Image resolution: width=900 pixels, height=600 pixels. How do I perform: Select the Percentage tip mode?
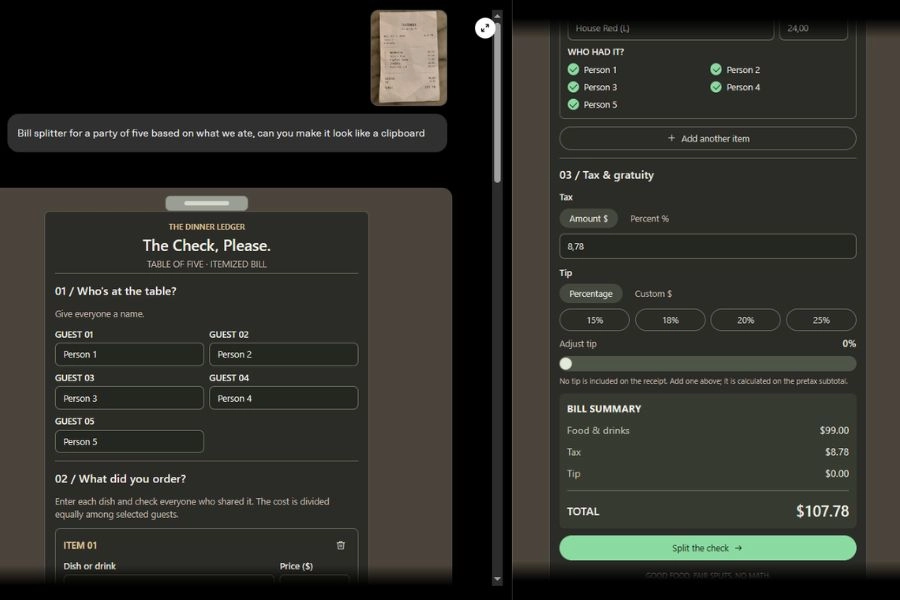pyautogui.click(x=591, y=294)
